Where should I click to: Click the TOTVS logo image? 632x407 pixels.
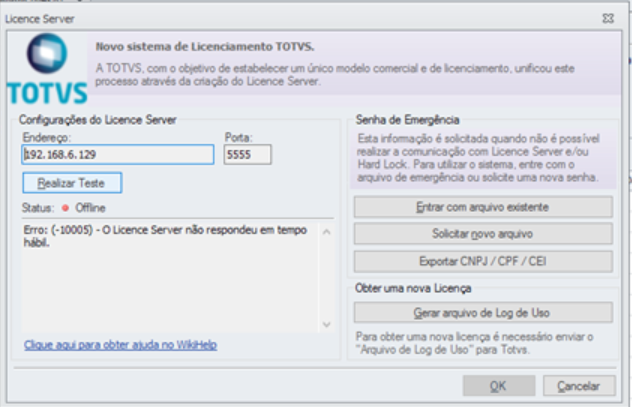pyautogui.click(x=47, y=69)
